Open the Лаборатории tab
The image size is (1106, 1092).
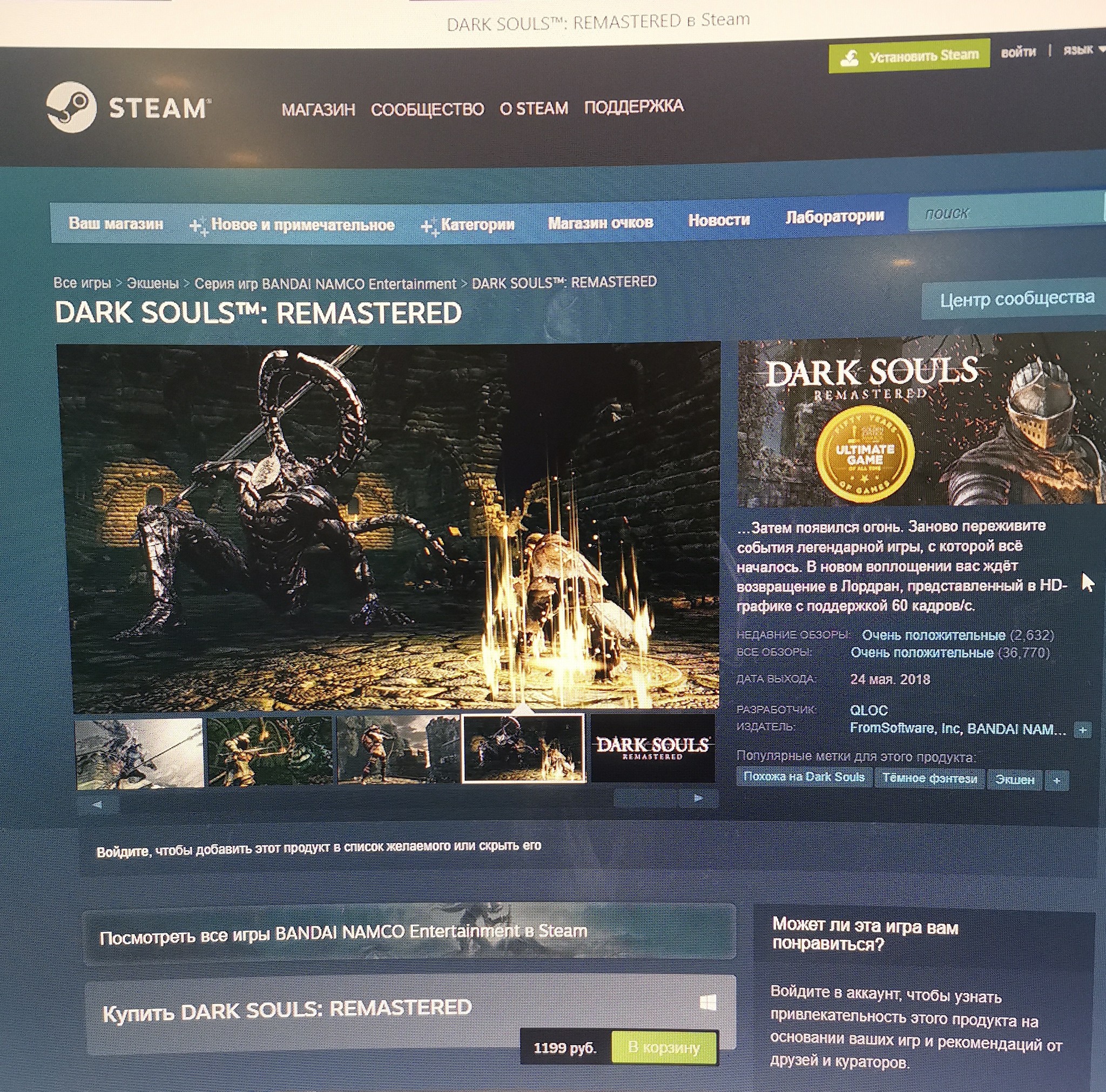[835, 216]
